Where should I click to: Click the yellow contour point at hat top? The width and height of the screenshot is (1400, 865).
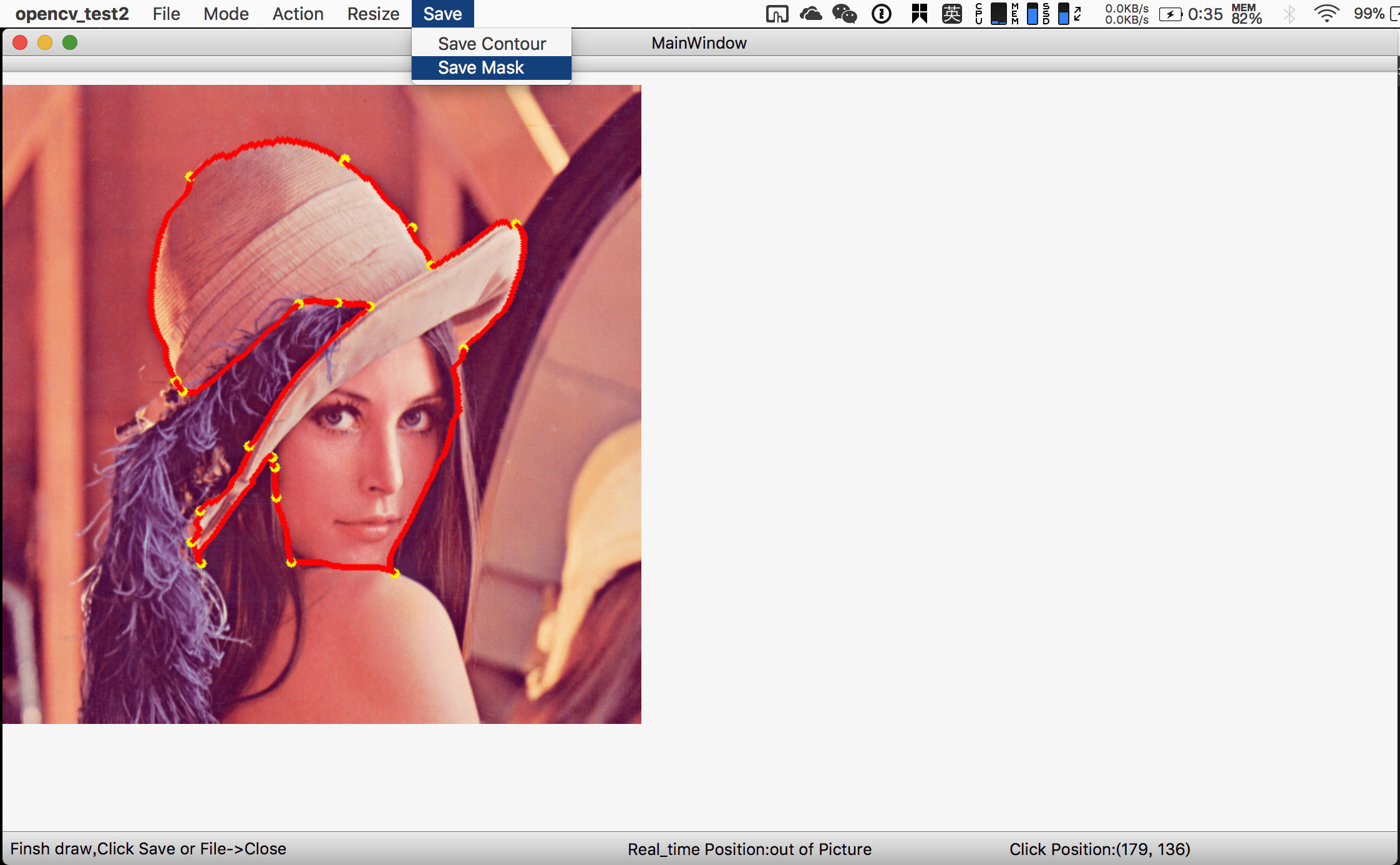pos(344,160)
